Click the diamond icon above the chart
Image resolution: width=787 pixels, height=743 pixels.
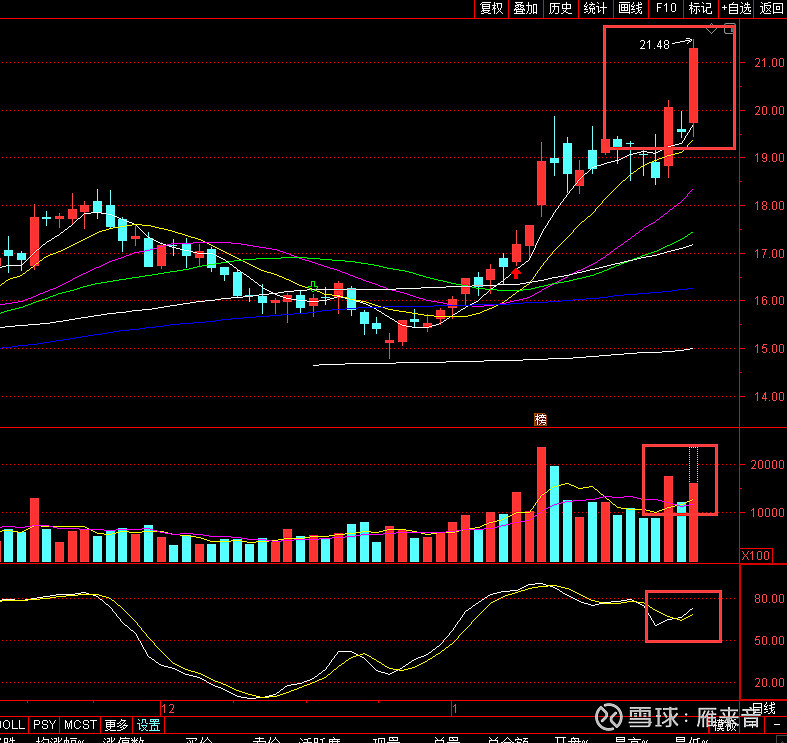(711, 29)
